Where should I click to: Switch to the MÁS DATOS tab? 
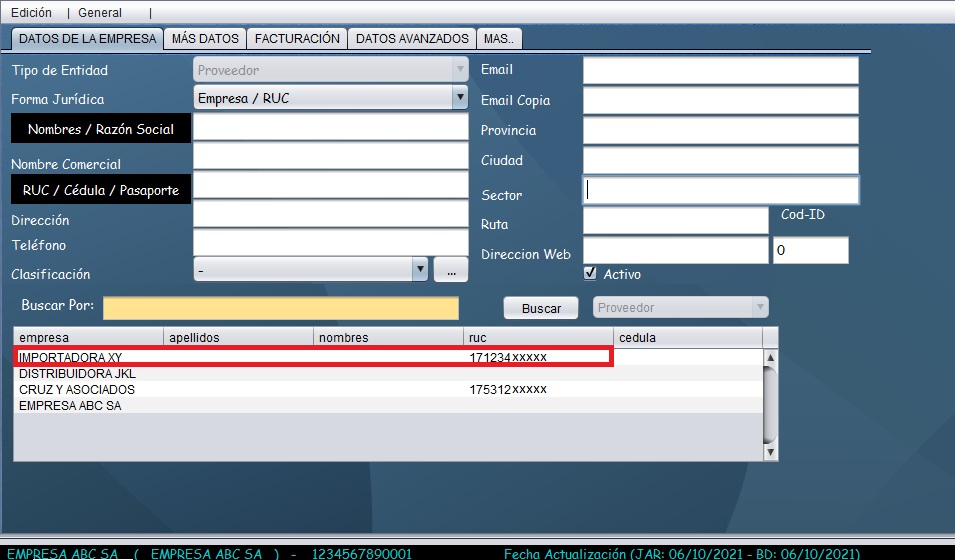pos(205,39)
